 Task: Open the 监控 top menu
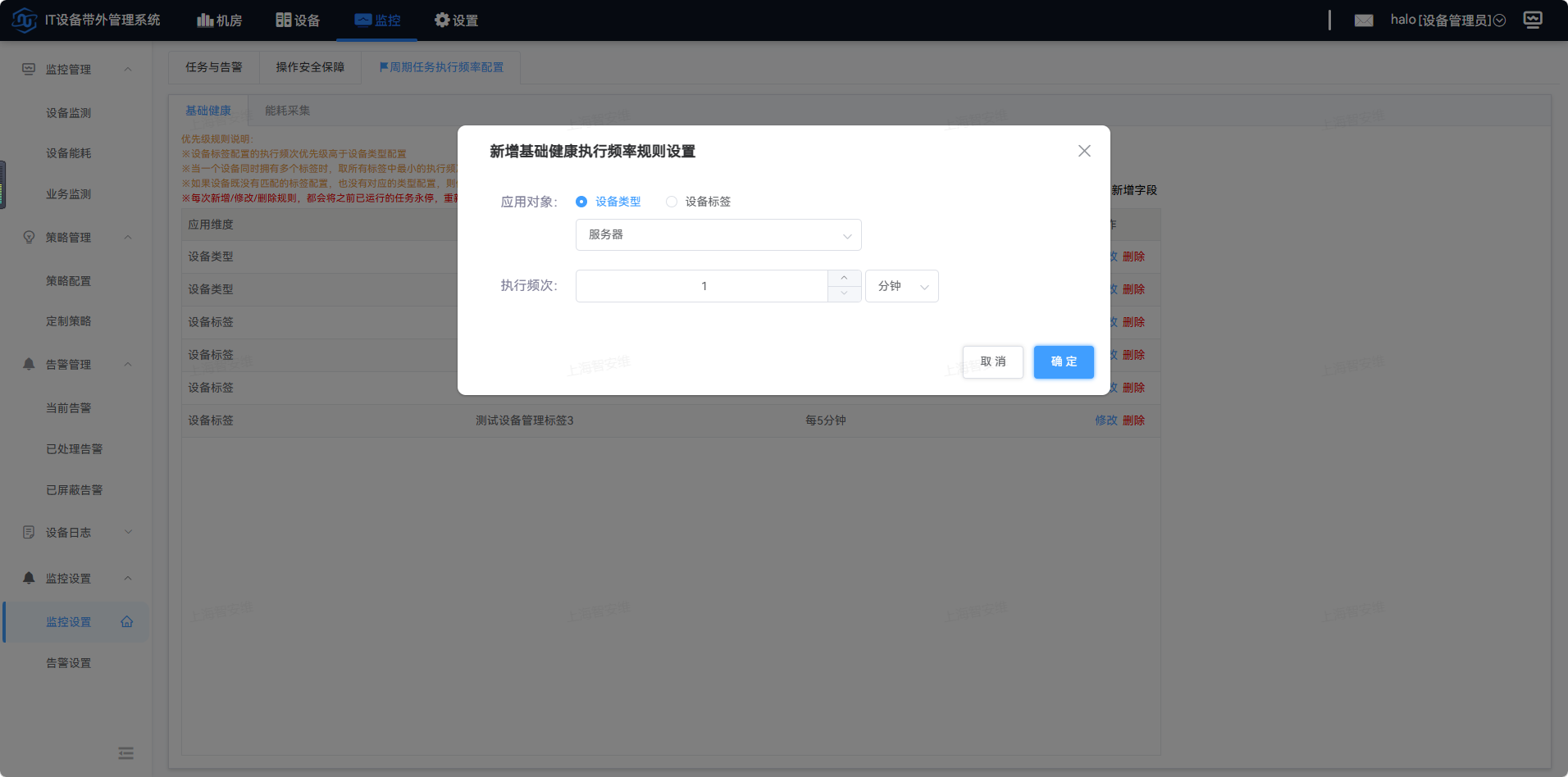pos(377,20)
